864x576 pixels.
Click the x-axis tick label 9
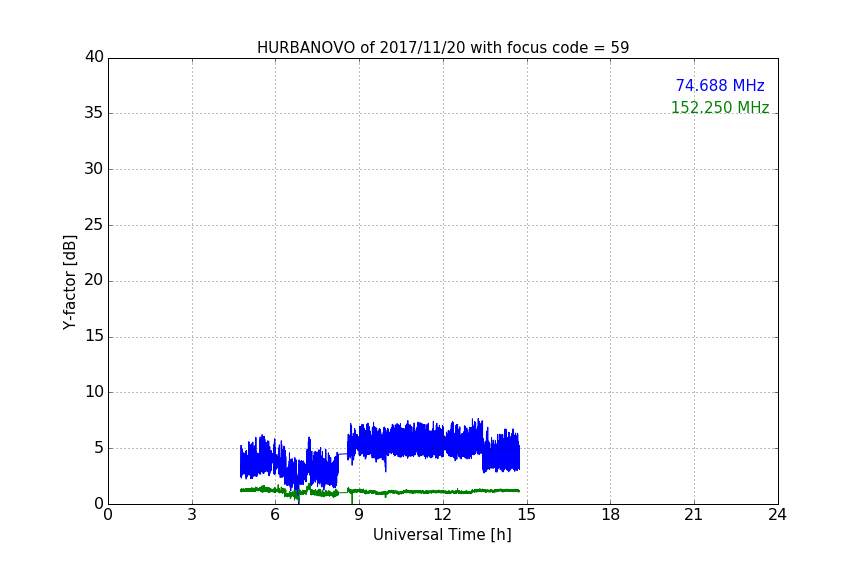pos(359,515)
